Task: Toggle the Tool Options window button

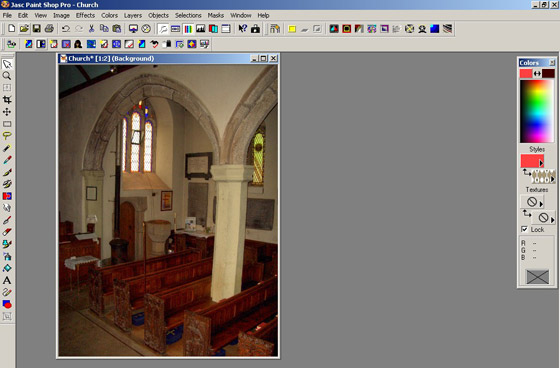Action: (175, 29)
